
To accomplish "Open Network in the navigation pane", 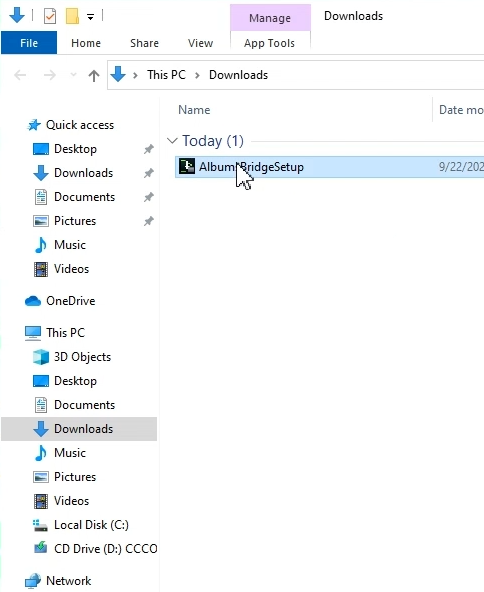I will pos(69,581).
